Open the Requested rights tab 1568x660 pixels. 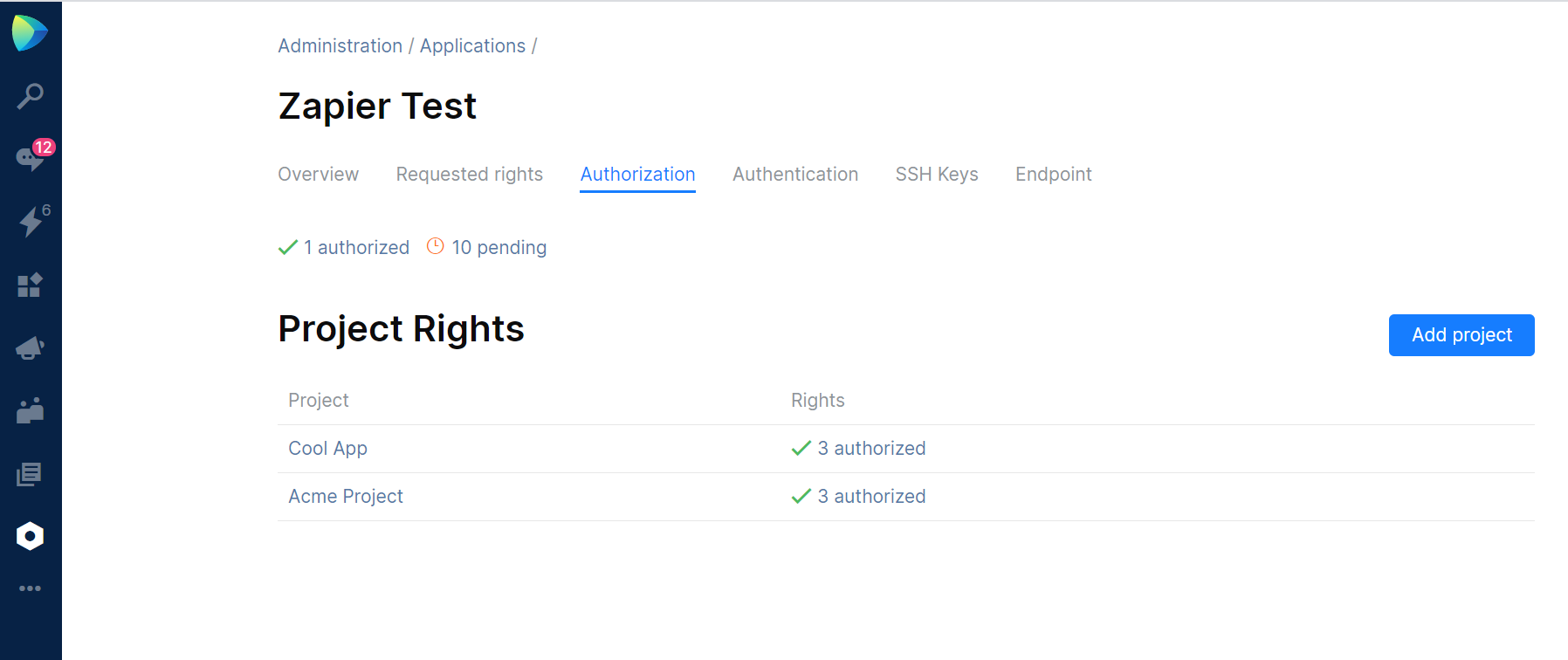pyautogui.click(x=469, y=175)
